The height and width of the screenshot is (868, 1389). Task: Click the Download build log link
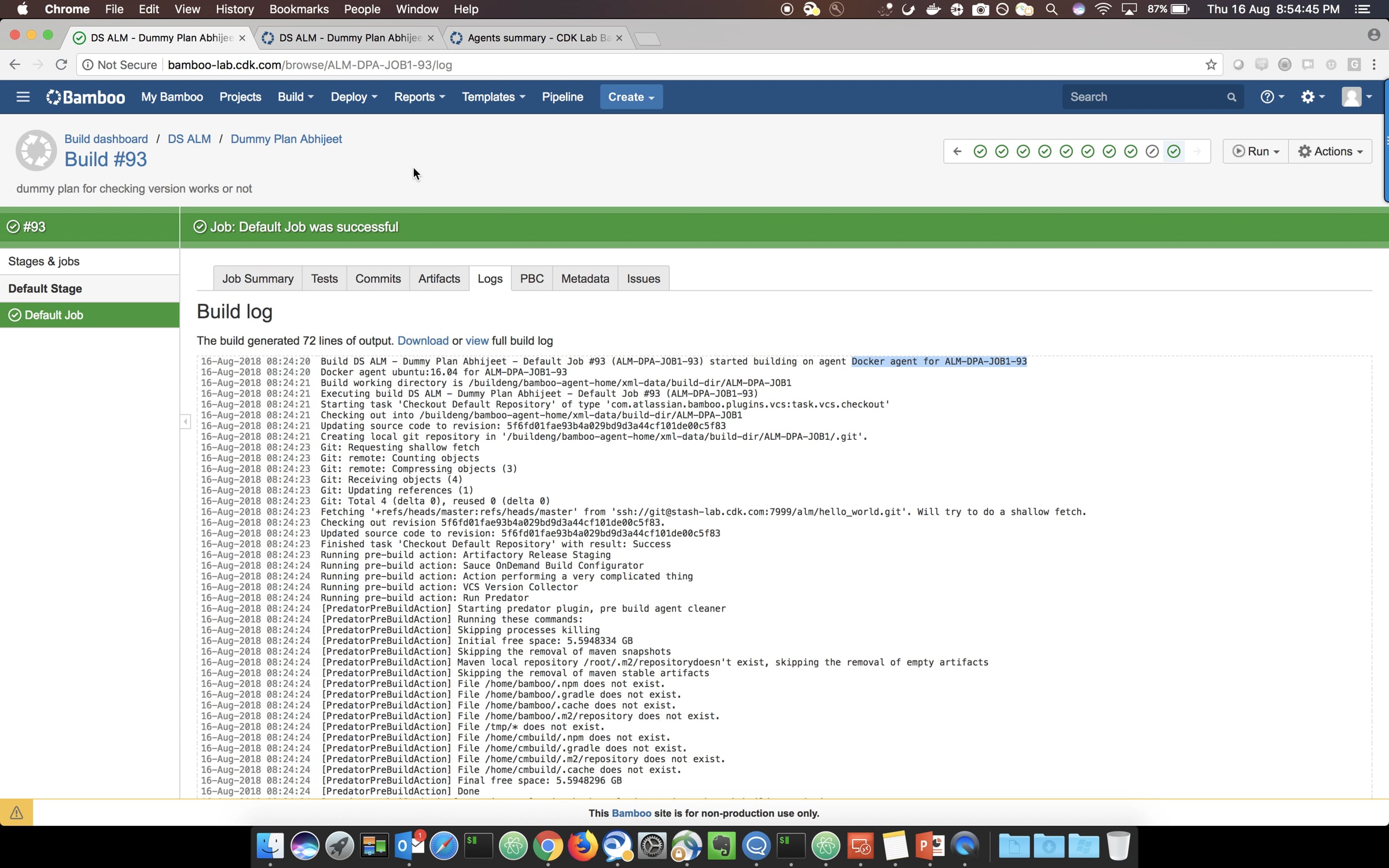pos(422,341)
